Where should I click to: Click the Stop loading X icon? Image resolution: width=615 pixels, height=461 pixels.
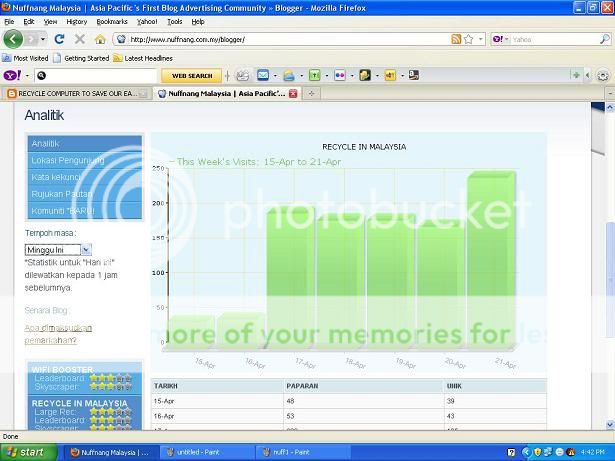tap(80, 39)
